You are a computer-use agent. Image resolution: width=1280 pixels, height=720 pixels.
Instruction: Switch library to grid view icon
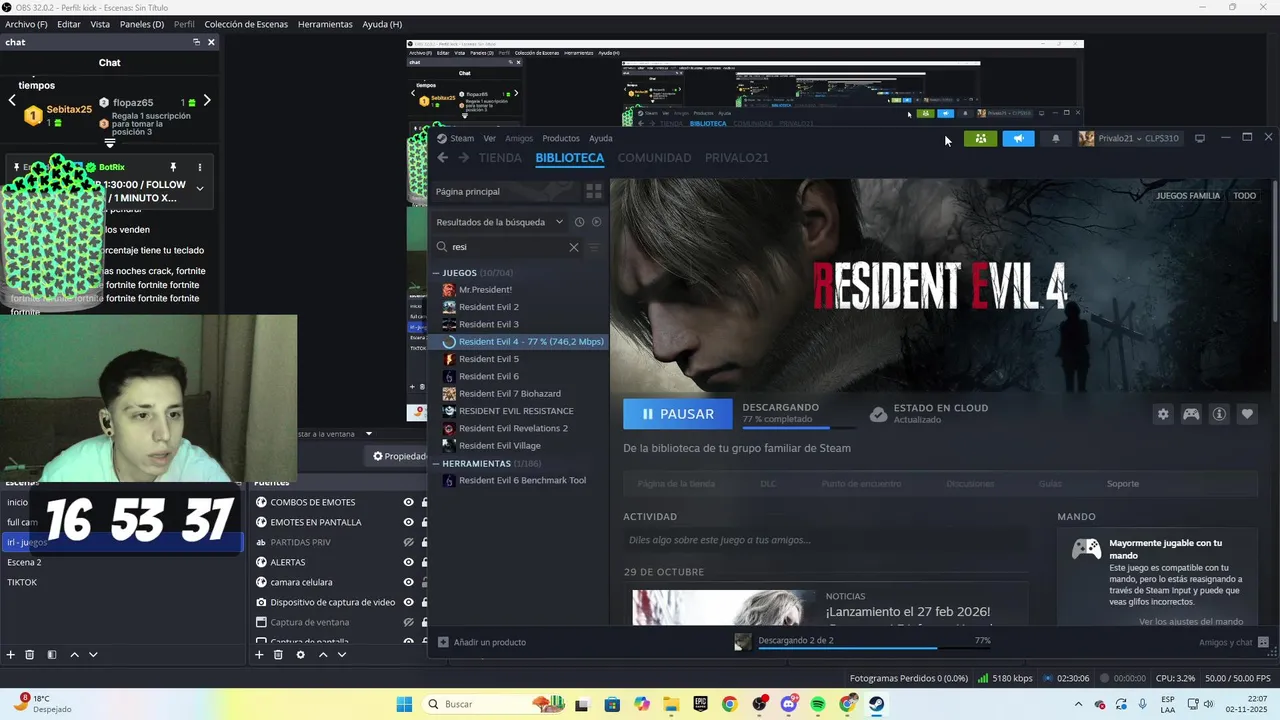tap(593, 191)
